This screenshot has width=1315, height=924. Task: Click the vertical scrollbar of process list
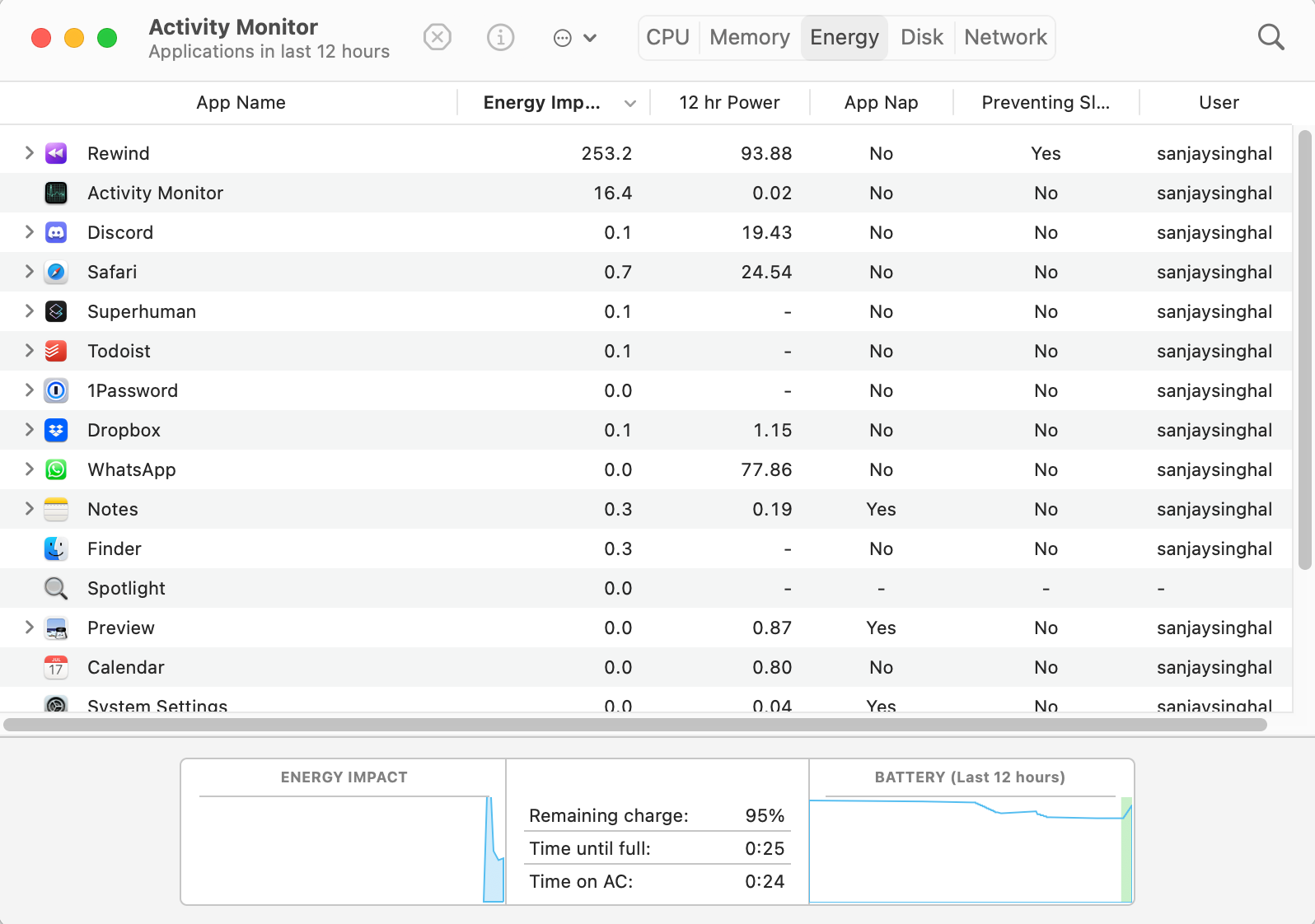click(x=1304, y=350)
